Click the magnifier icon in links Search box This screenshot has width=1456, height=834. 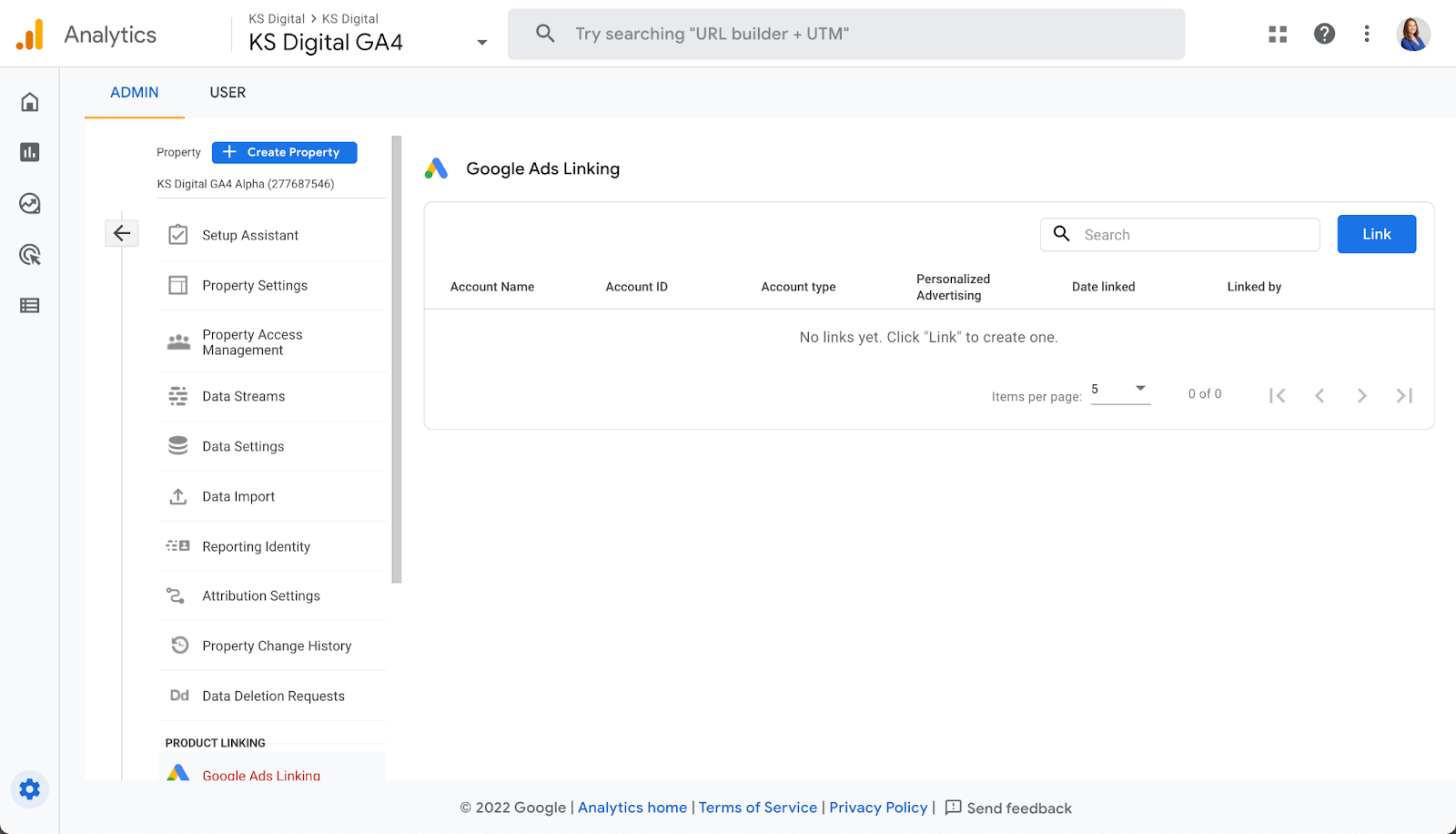click(1062, 234)
